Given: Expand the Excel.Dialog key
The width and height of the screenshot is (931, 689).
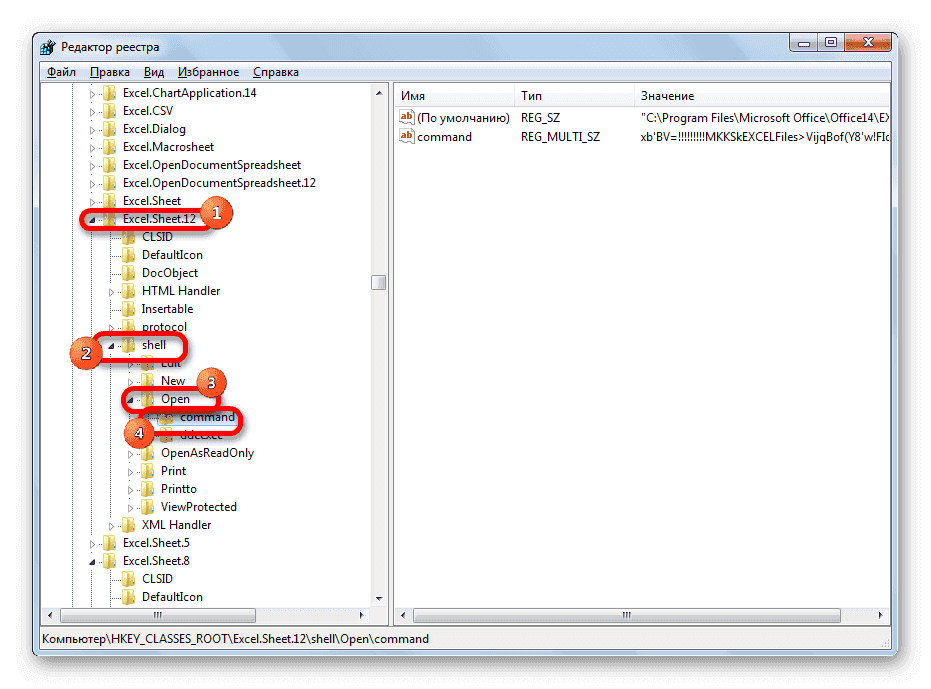Looking at the screenshot, I should [92, 129].
